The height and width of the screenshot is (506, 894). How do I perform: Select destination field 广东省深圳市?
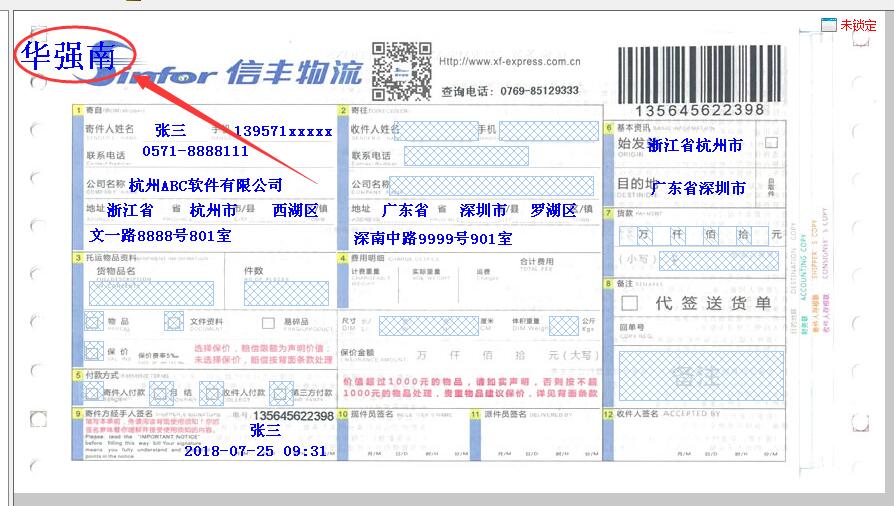[698, 188]
